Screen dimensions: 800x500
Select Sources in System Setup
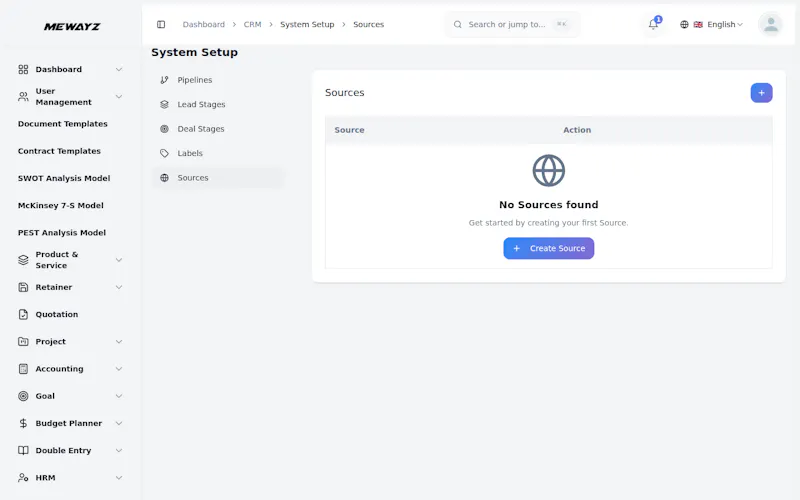[x=217, y=178]
